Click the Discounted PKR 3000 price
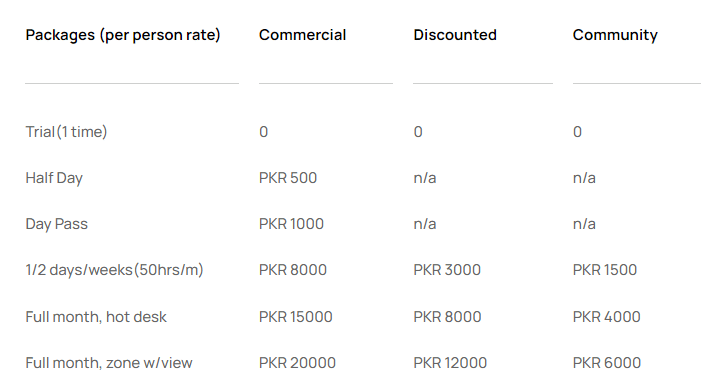 447,270
